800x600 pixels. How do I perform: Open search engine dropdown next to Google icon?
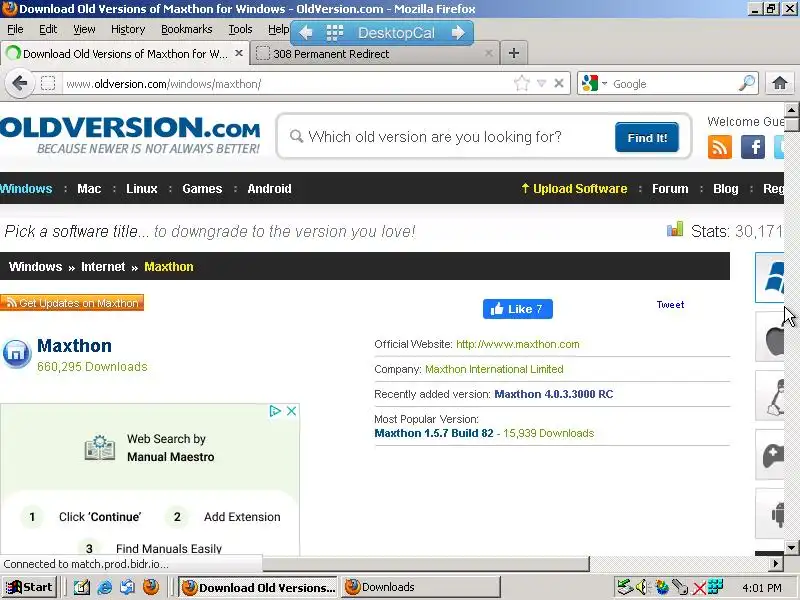605,83
